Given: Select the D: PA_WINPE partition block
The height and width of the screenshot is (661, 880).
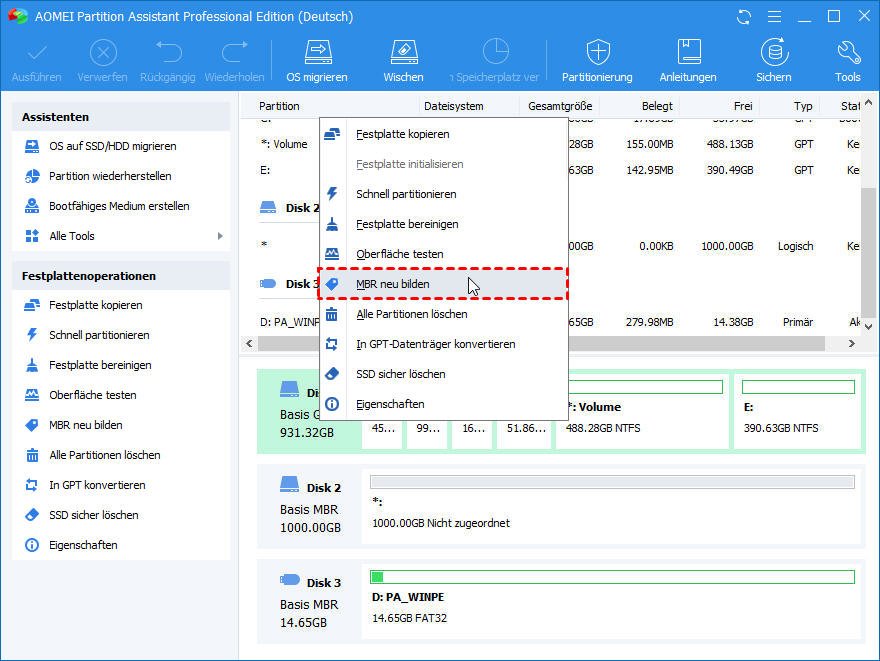Looking at the screenshot, I should pyautogui.click(x=612, y=602).
